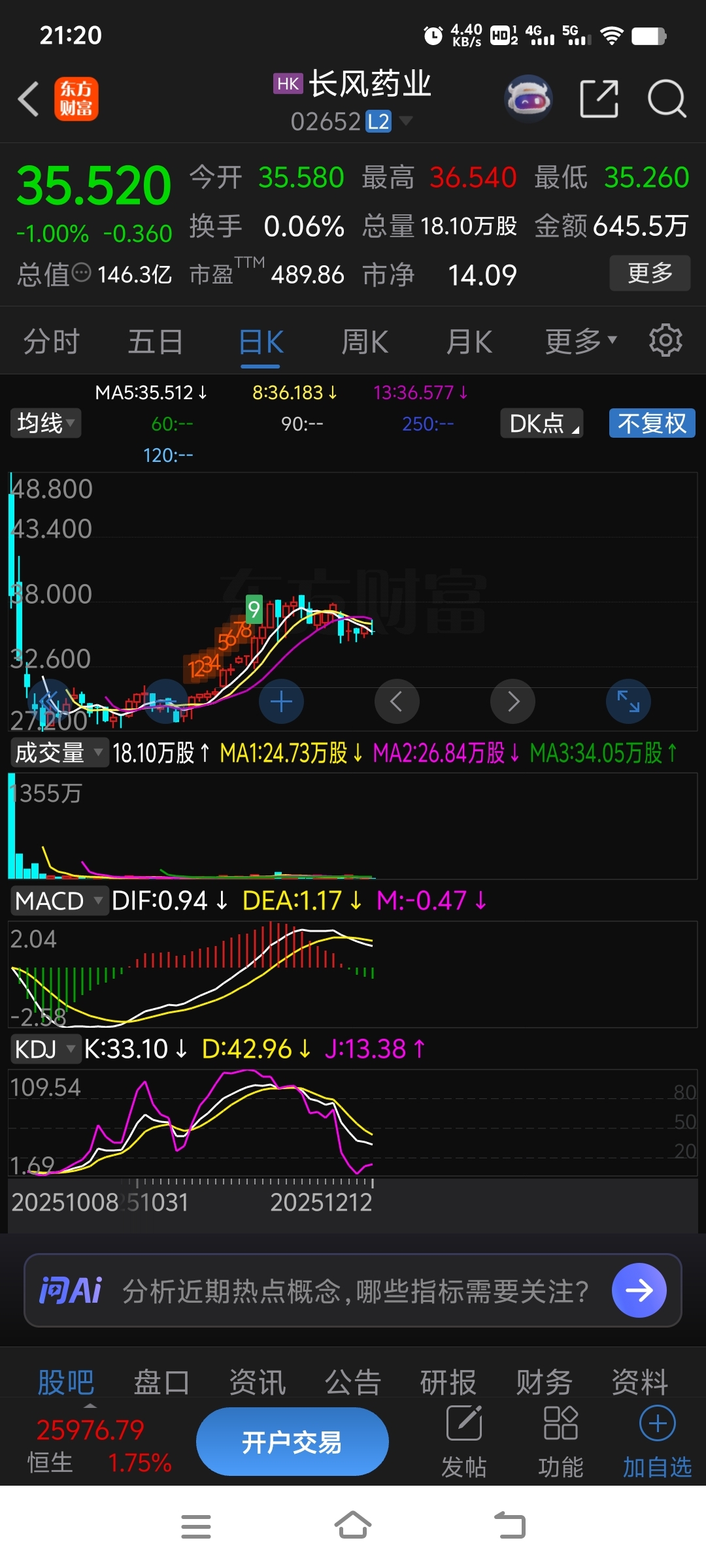Open the 研报 tab
Screen dimensions: 706x1568
click(448, 1382)
